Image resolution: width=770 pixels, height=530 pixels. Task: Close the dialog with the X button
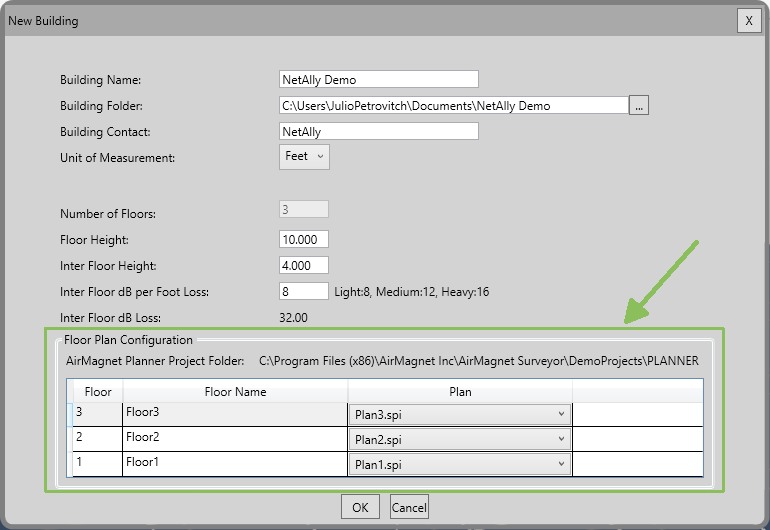tap(749, 21)
